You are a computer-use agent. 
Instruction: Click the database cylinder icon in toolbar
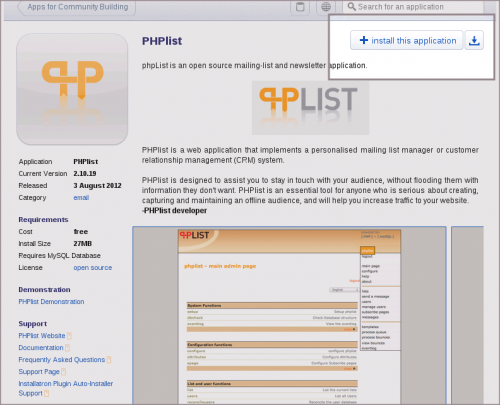click(x=300, y=7)
